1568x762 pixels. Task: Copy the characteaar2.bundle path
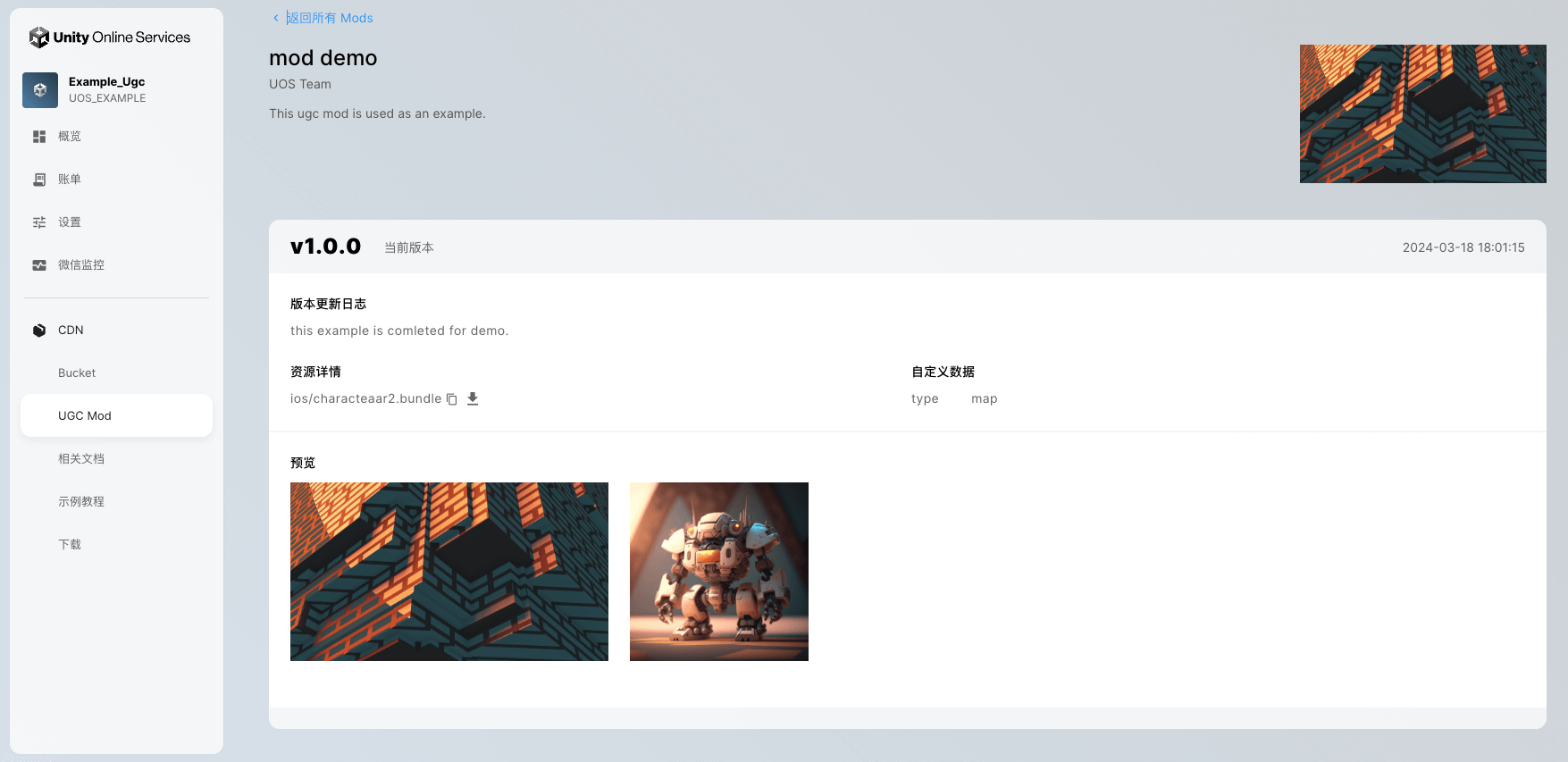[452, 399]
